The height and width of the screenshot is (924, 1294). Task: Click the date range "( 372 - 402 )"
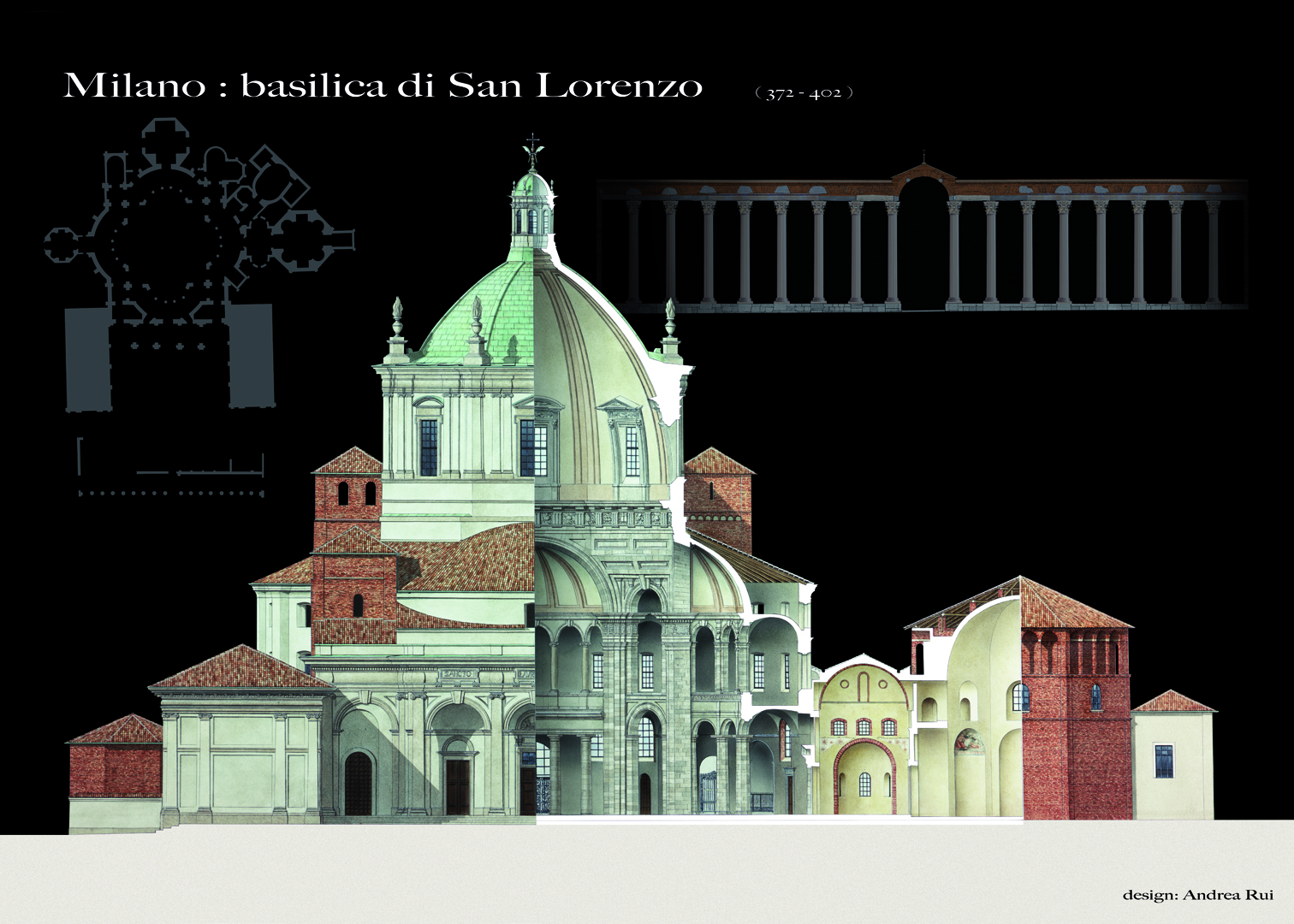[804, 93]
